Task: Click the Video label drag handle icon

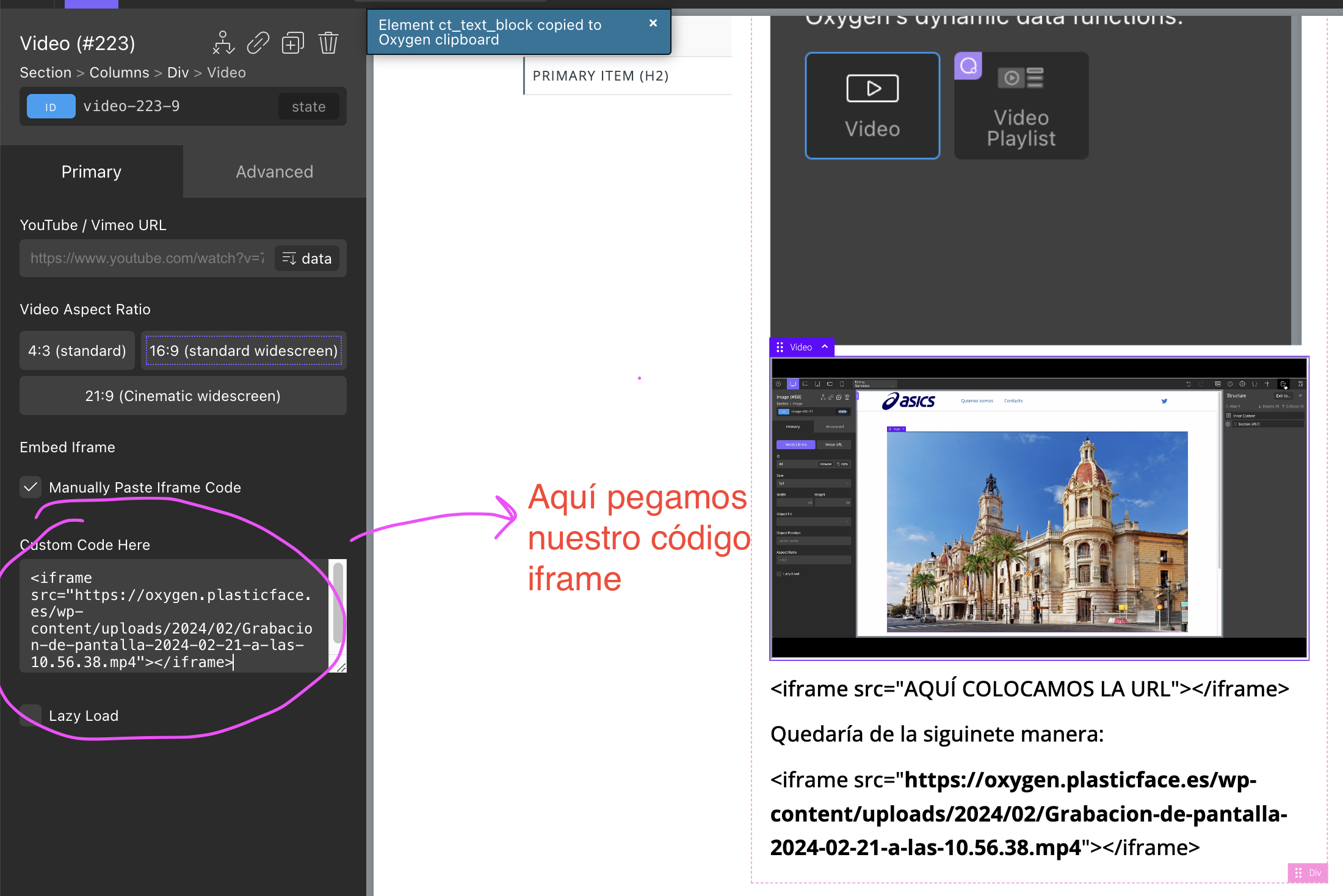Action: pos(780,347)
